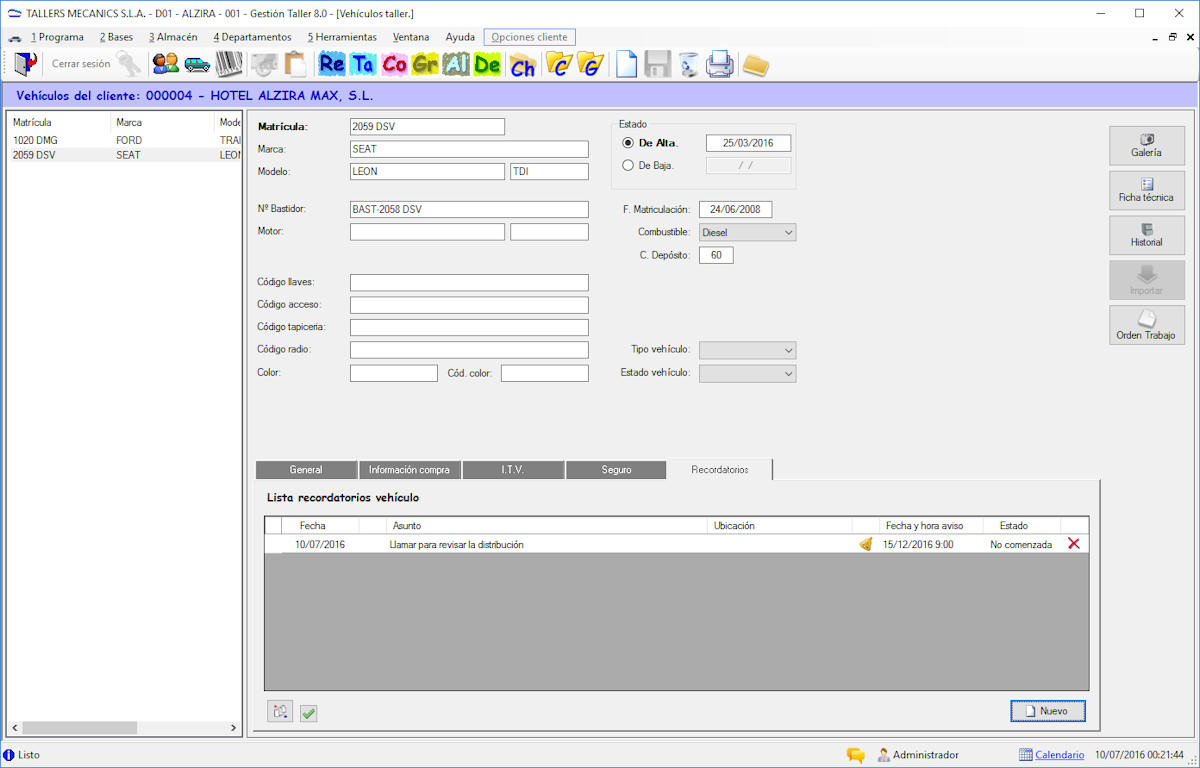Click the vehicle list horizontal scrollbar
This screenshot has height=768, width=1200.
click(x=125, y=728)
